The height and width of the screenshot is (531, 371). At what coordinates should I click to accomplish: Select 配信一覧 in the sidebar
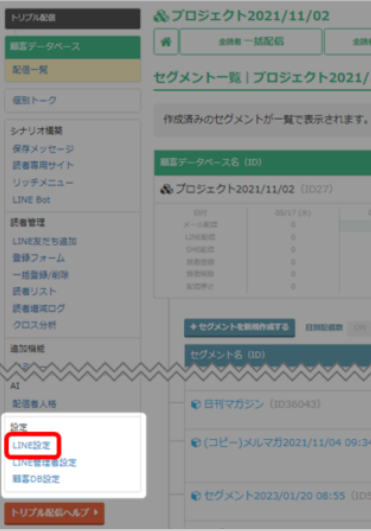pos(72,70)
